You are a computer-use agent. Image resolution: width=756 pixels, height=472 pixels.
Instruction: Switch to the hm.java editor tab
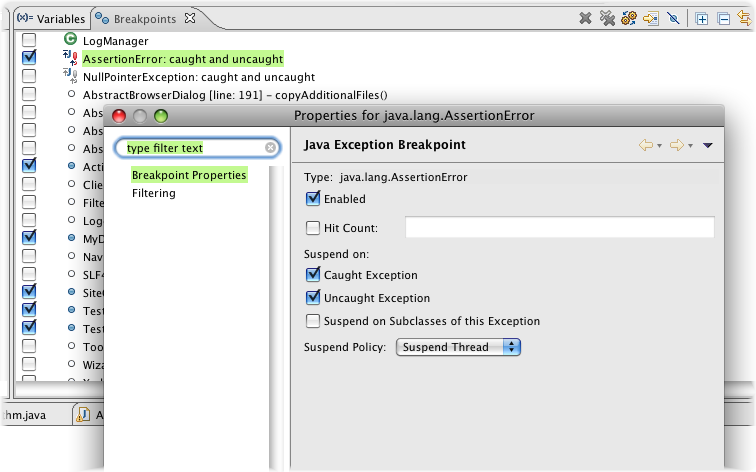pos(25,415)
